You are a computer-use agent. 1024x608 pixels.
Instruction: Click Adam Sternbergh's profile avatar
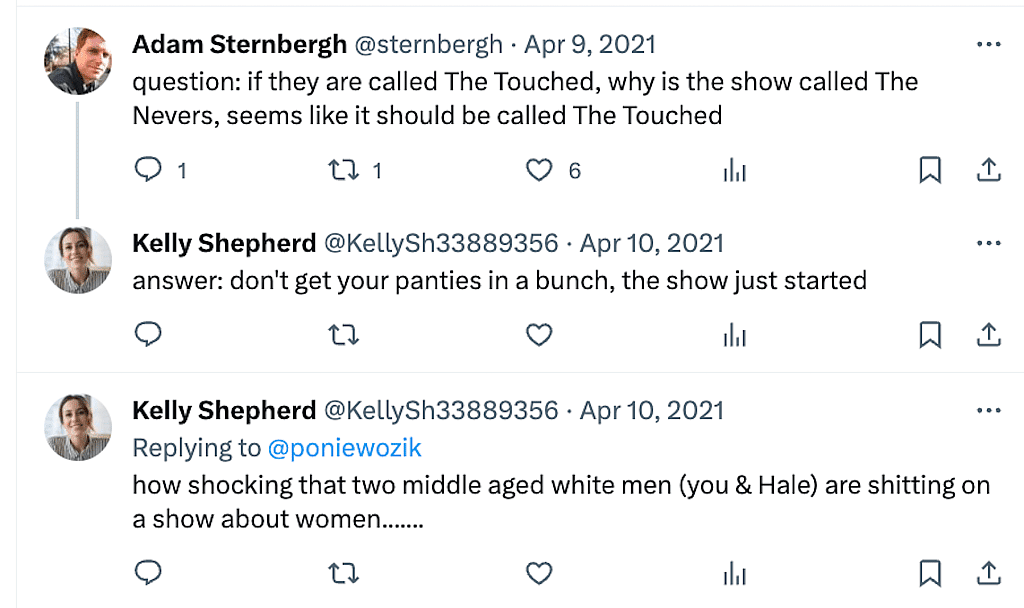tap(78, 61)
